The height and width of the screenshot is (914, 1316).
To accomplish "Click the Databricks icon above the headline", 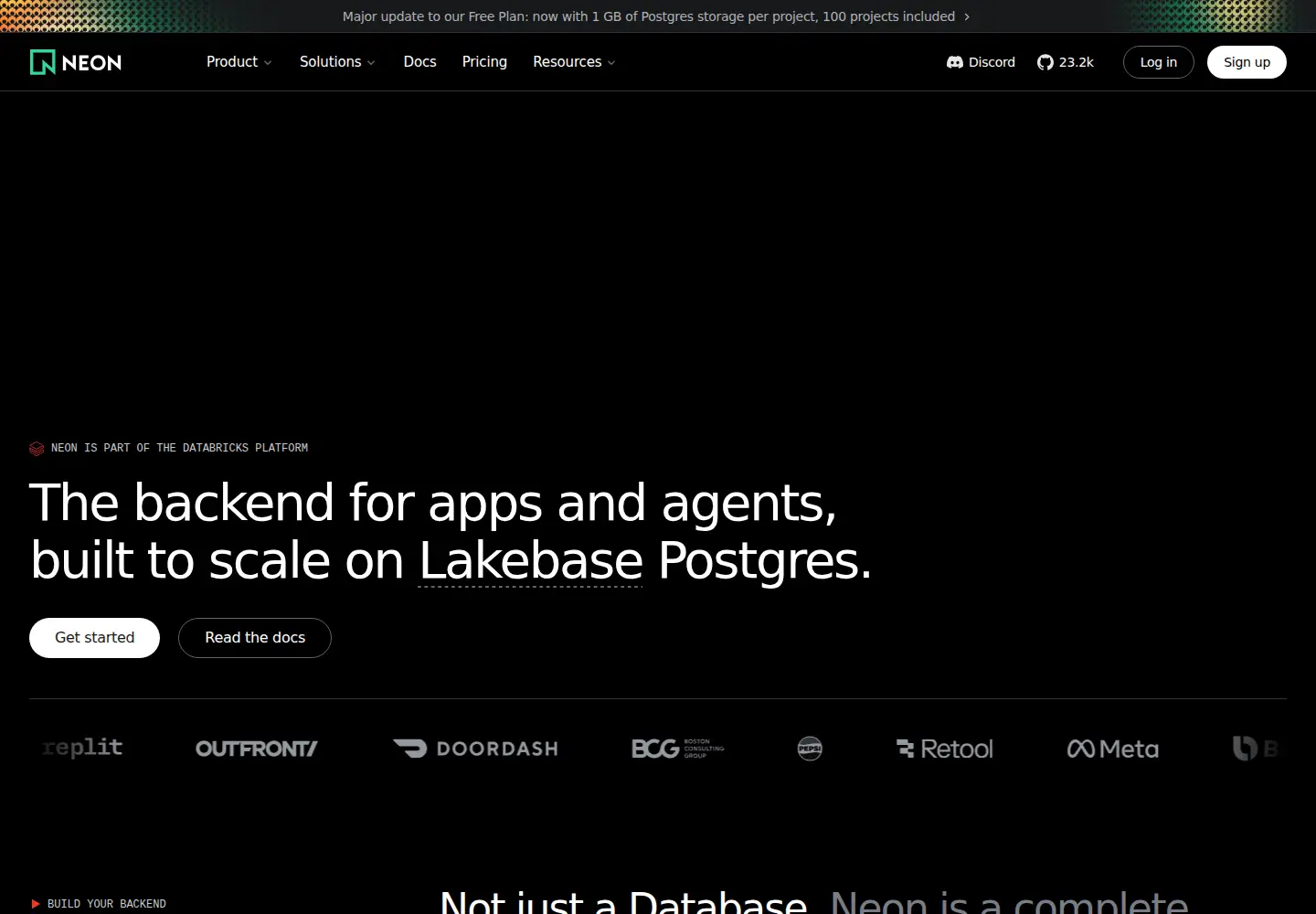I will (37, 448).
